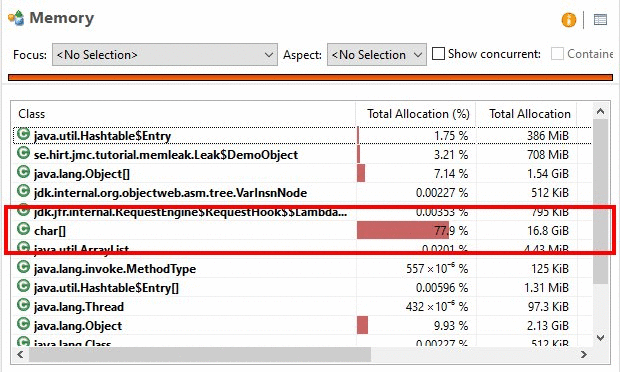The height and width of the screenshot is (372, 620).
Task: Click class icon beside java.lang.Thread
Action: (x=23, y=305)
